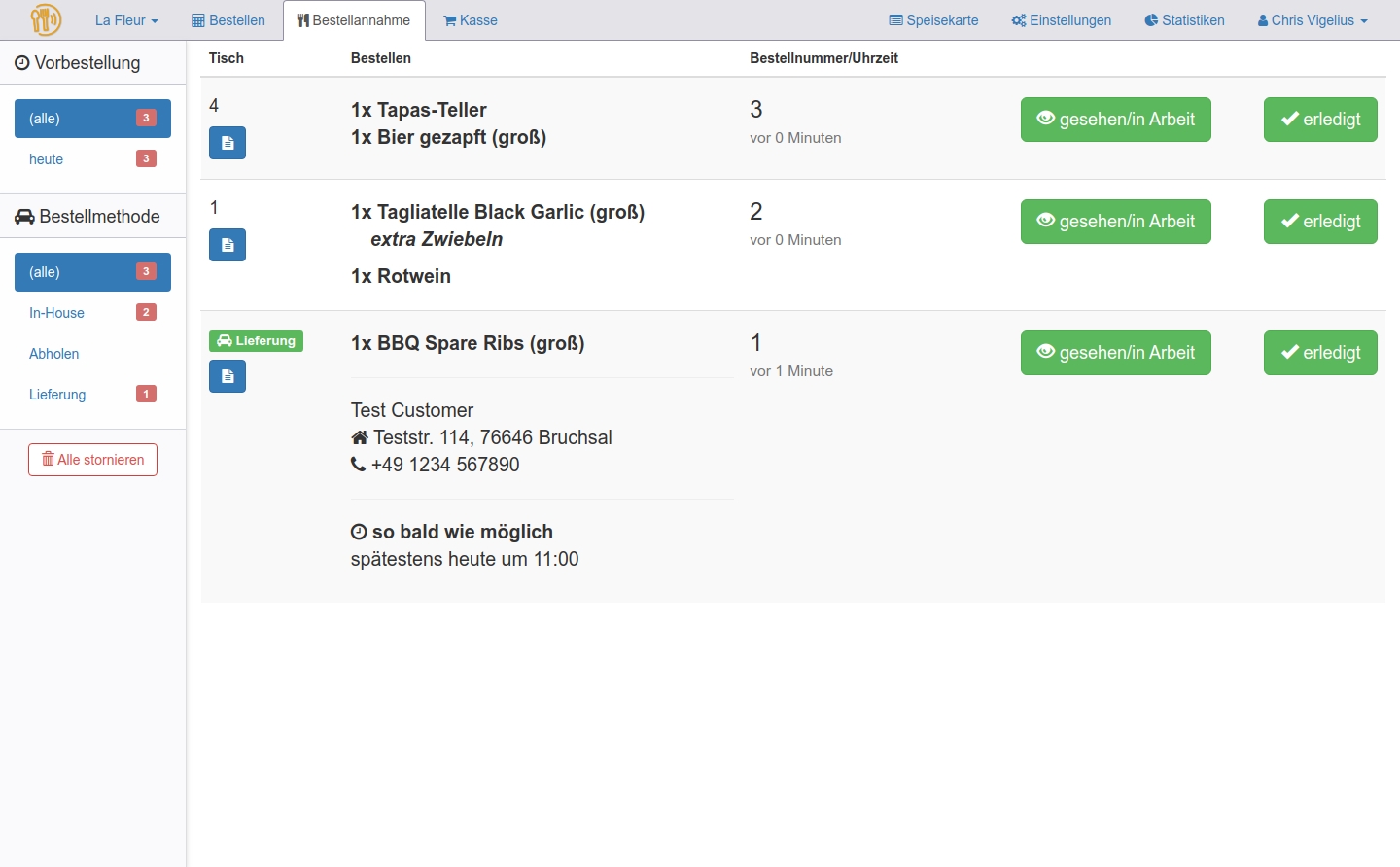Image resolution: width=1400 pixels, height=867 pixels.
Task: Mark Tapas-Teller order as erledigt
Action: (x=1319, y=120)
